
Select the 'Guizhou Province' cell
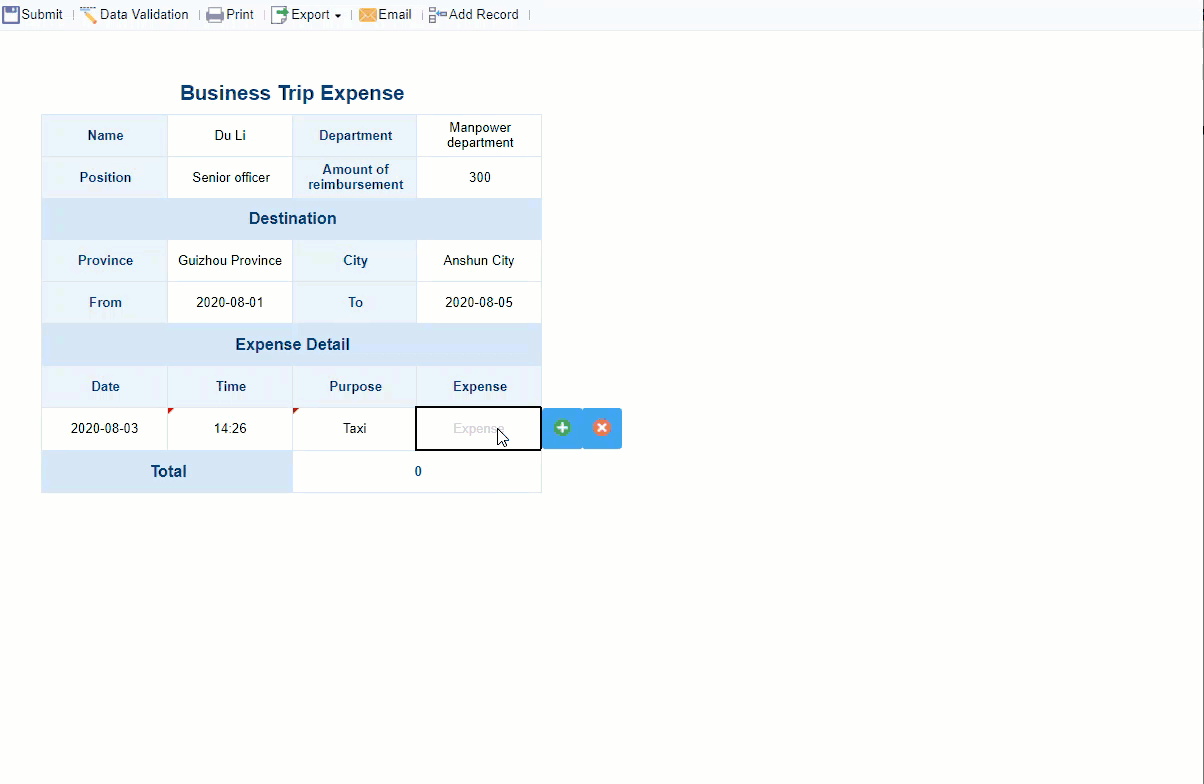point(230,260)
